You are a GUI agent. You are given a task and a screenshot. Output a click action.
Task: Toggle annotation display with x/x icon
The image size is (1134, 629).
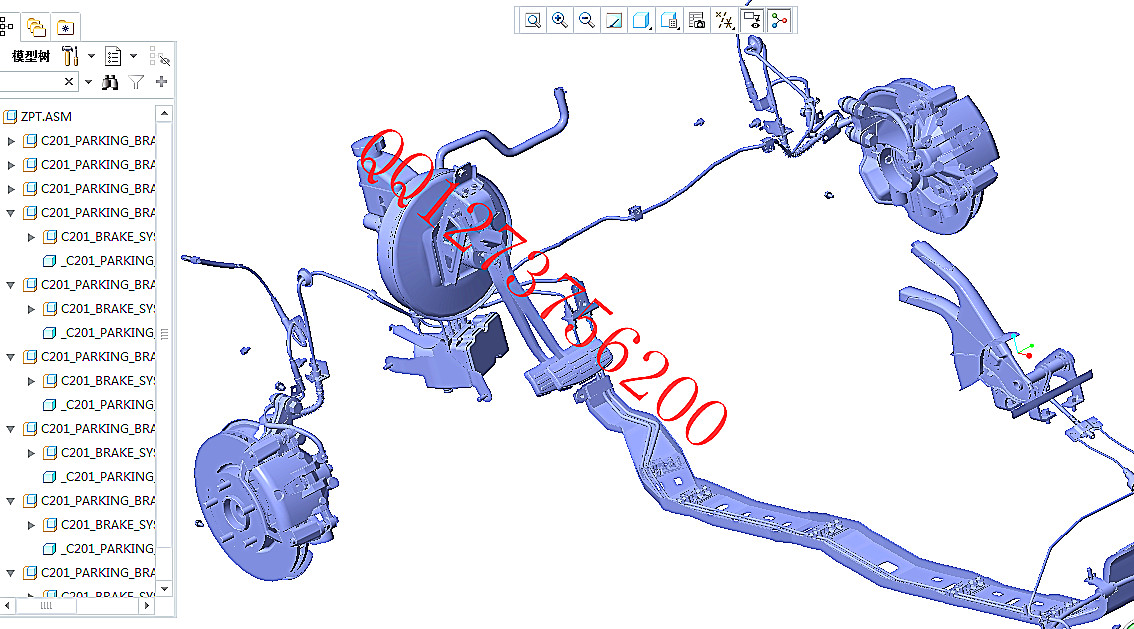[x=725, y=20]
